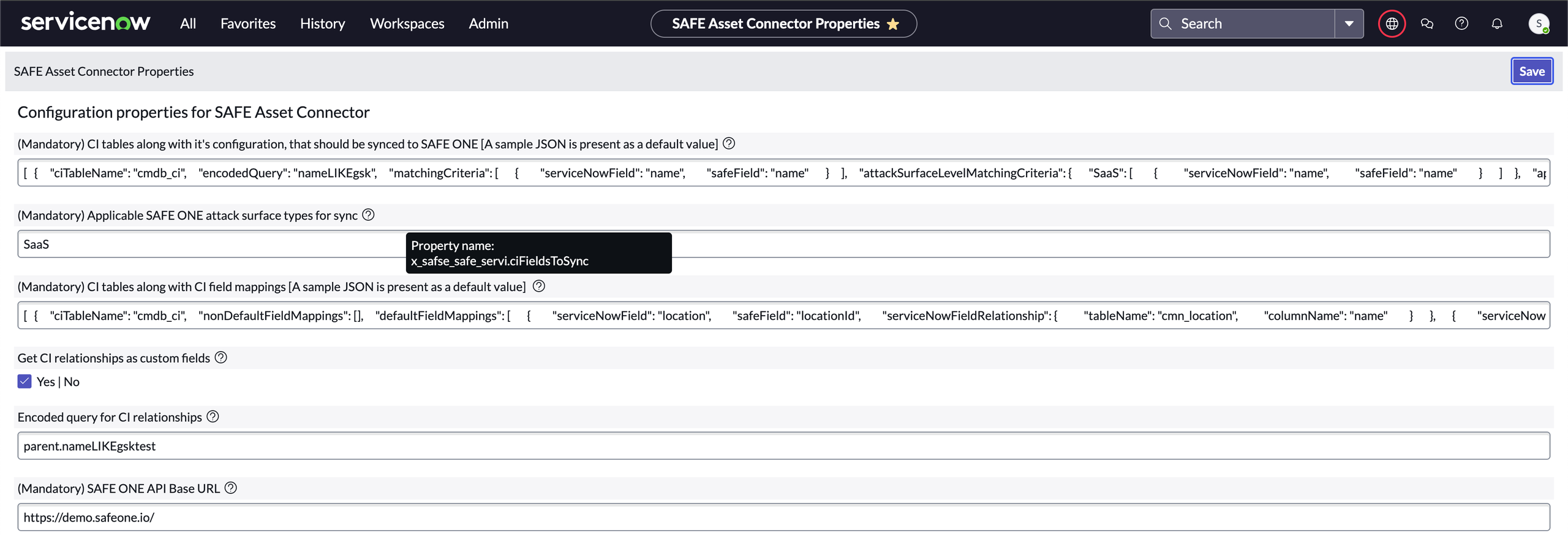
Task: Show help for CI tables sync configuration
Action: coord(729,143)
